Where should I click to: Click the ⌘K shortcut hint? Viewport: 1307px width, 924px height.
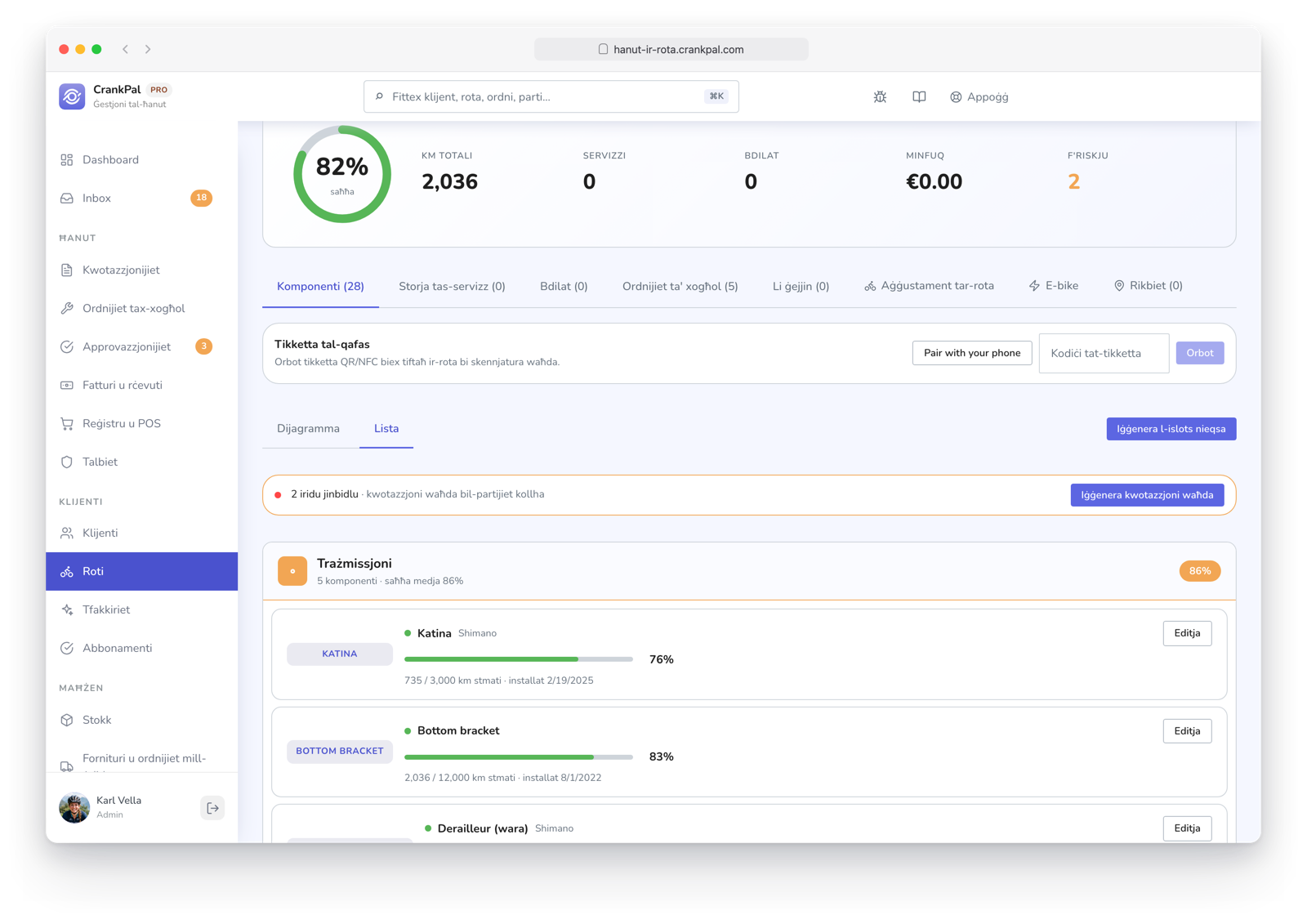coord(716,96)
